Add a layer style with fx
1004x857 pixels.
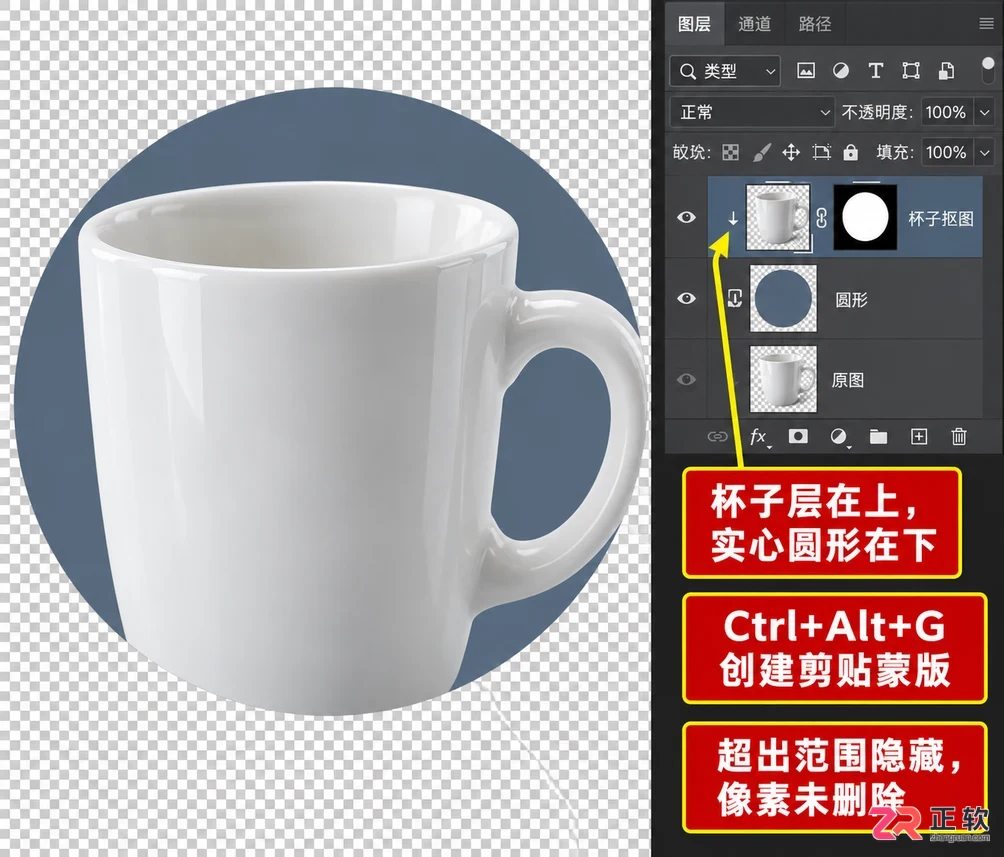coord(759,437)
